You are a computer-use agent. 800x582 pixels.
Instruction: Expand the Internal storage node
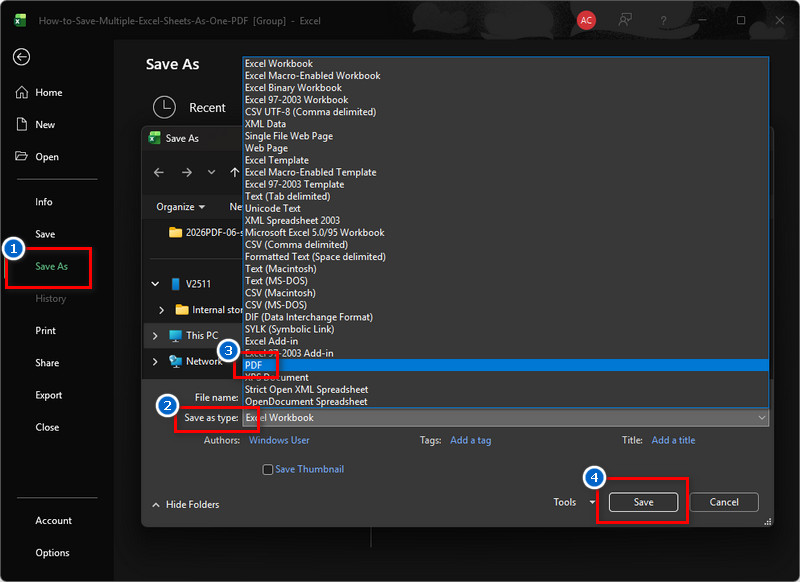(161, 310)
